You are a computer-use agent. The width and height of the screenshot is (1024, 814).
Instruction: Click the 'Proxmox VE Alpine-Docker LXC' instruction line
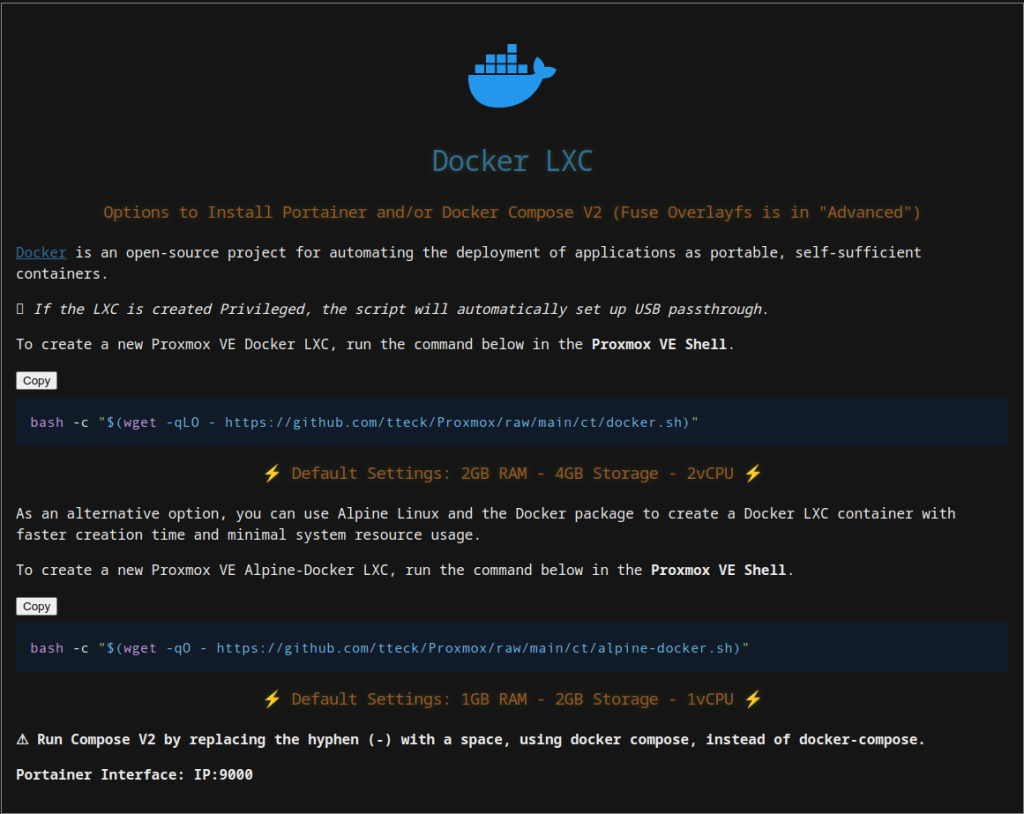click(x=405, y=570)
